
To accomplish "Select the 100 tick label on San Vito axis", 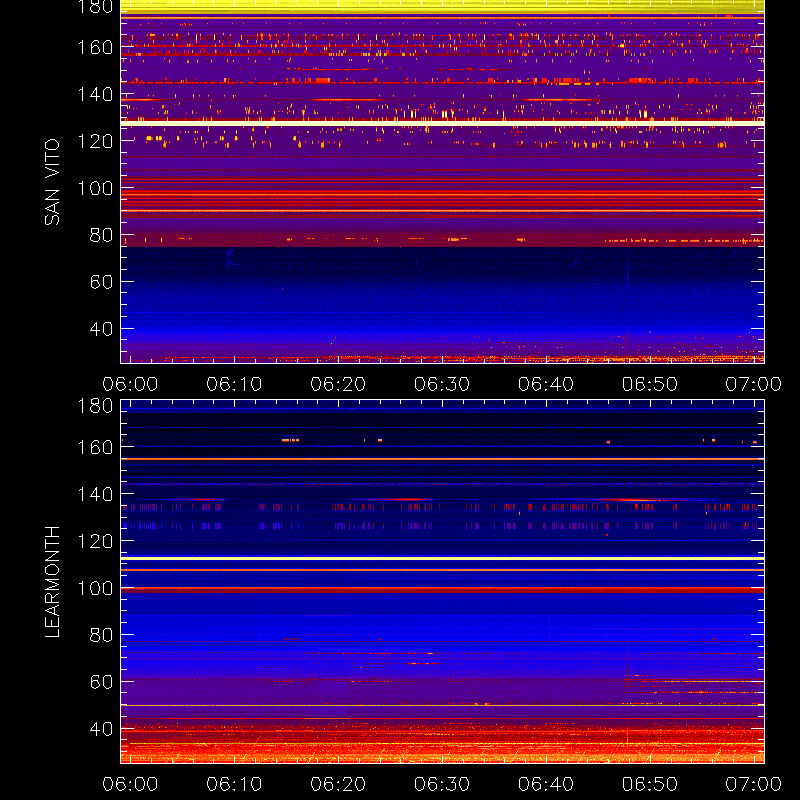I will point(95,188).
